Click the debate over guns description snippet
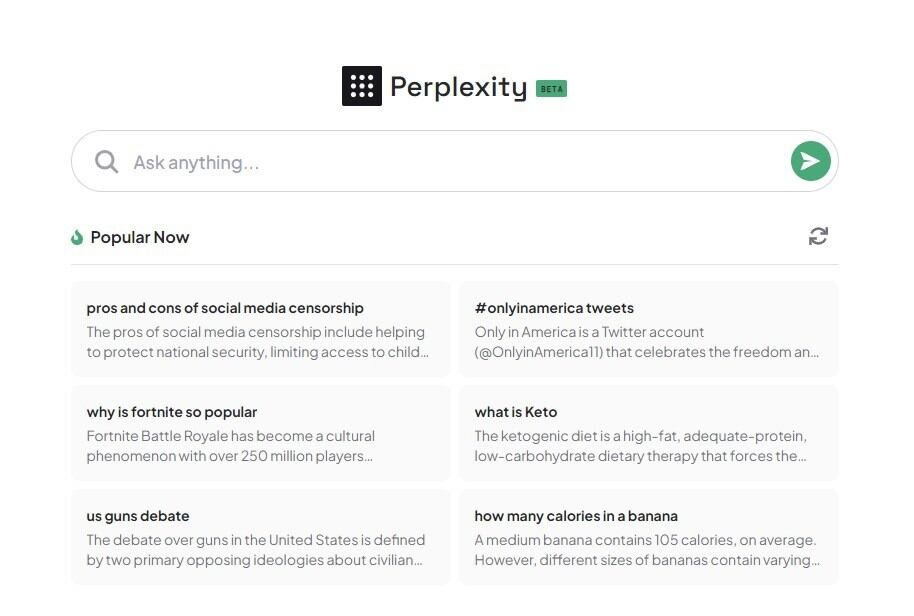Viewport: 914px width, 616px height. (x=256, y=550)
